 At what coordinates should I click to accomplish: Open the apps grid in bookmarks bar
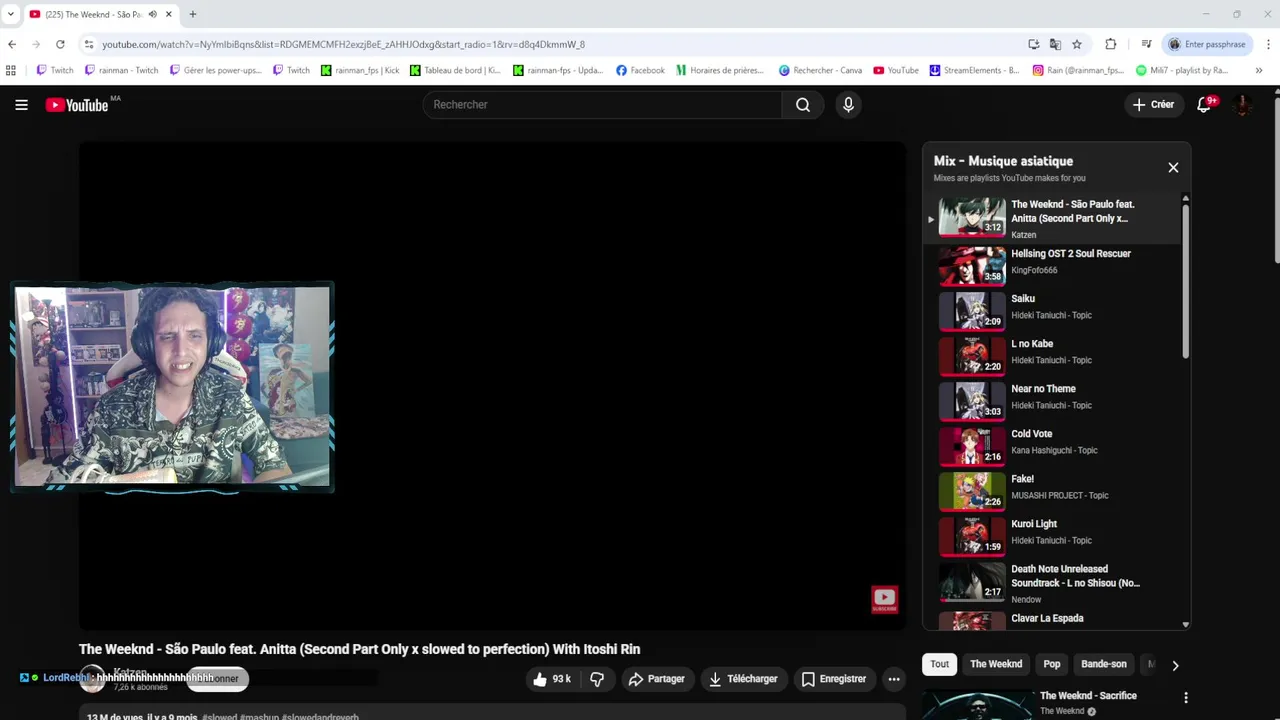(11, 70)
